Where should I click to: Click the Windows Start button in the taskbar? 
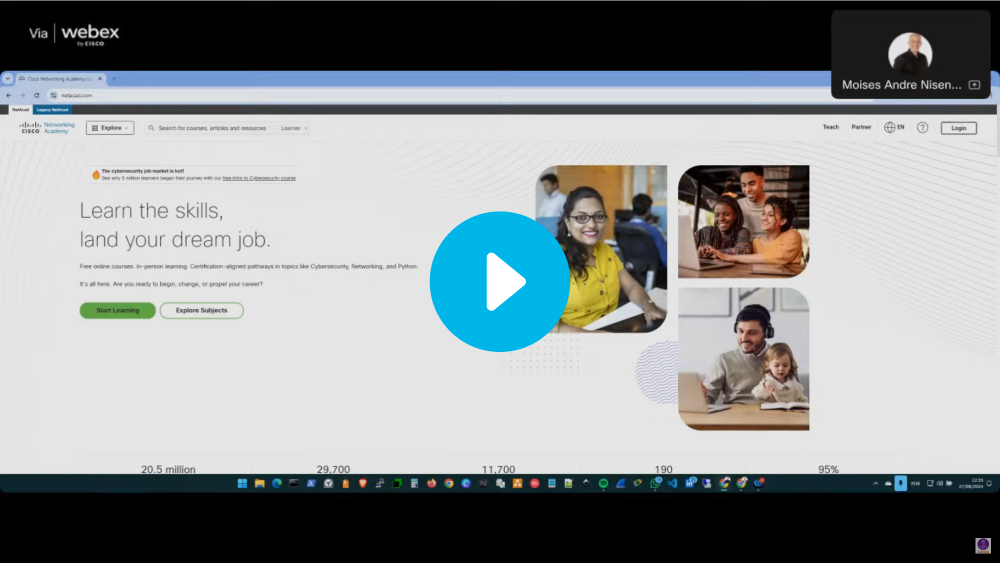[242, 483]
